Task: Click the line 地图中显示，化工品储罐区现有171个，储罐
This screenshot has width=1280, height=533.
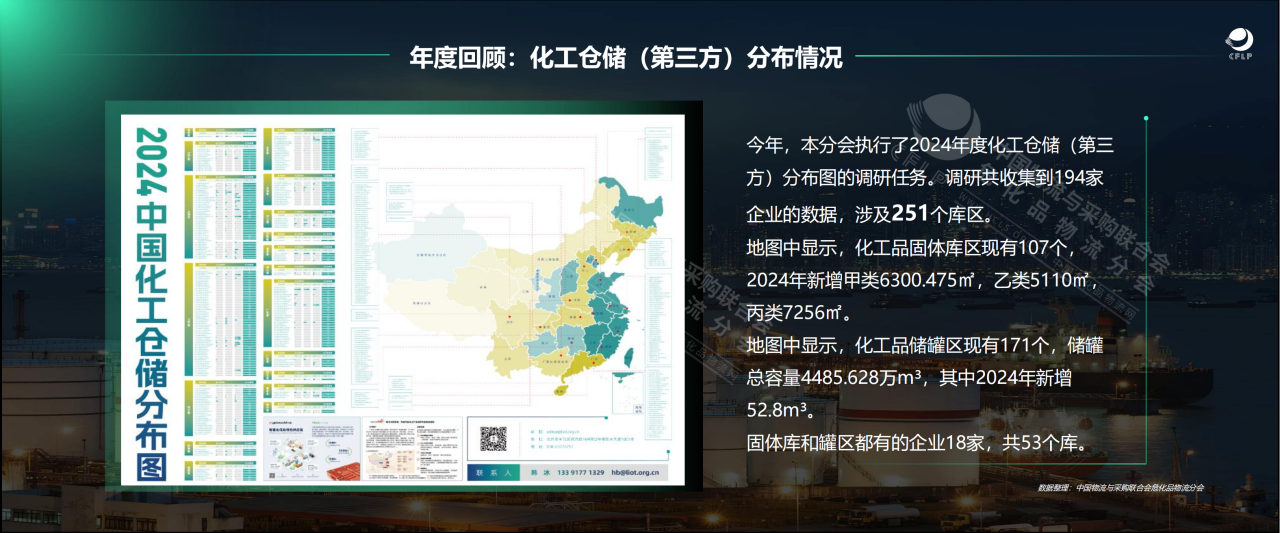Action: point(924,346)
